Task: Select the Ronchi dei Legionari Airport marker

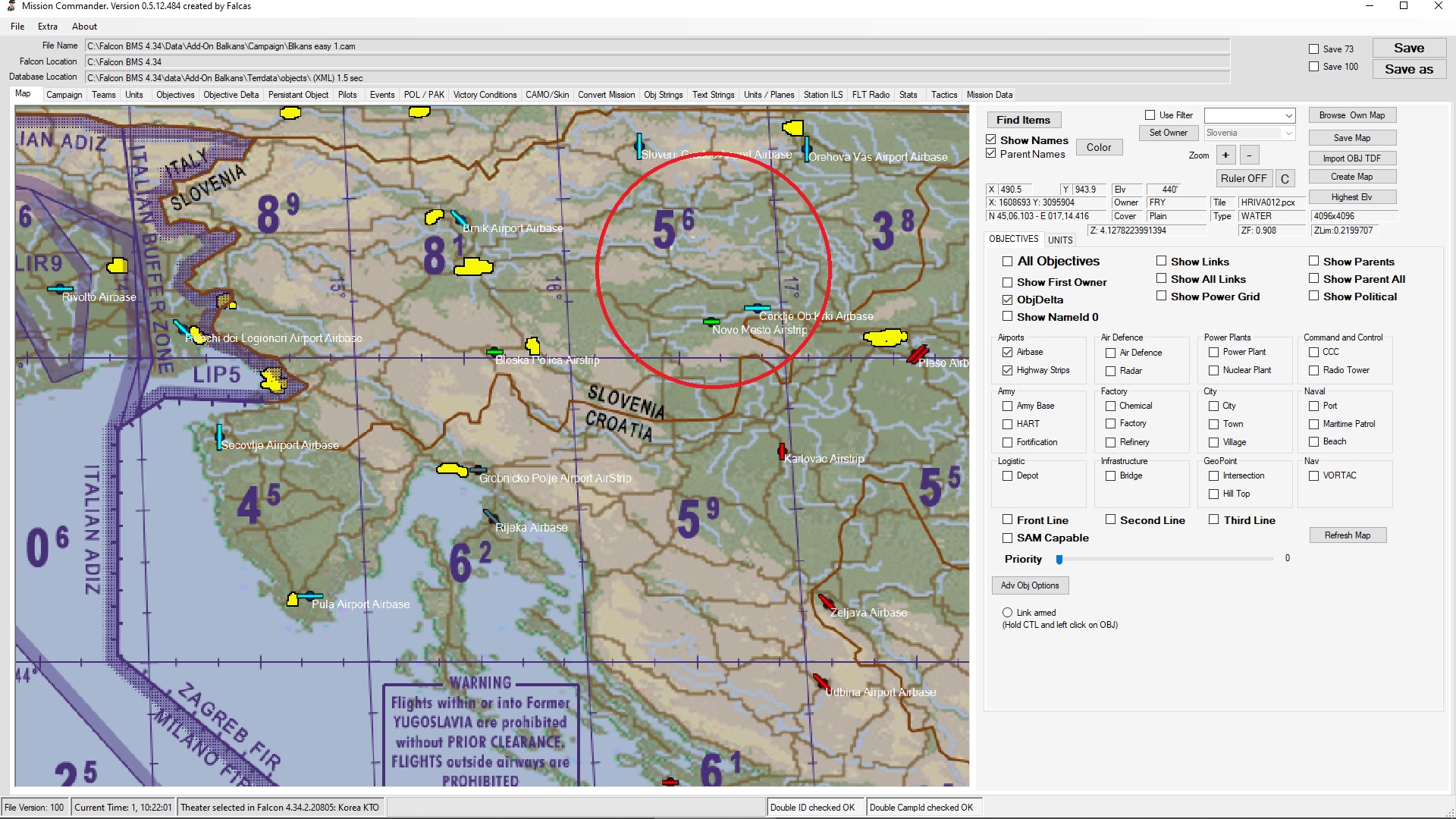Action: point(181,328)
